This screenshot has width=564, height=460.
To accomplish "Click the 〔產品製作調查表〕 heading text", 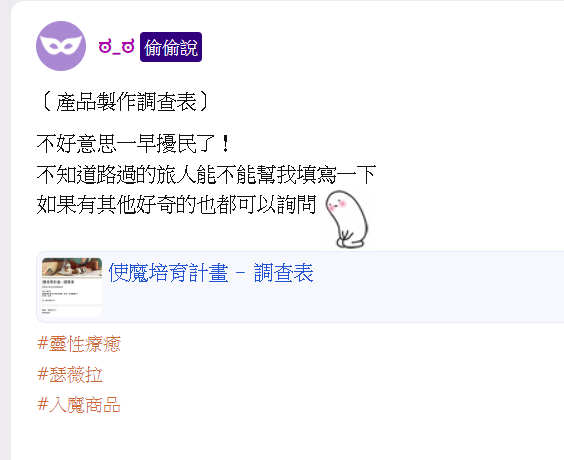I will pyautogui.click(x=125, y=102).
